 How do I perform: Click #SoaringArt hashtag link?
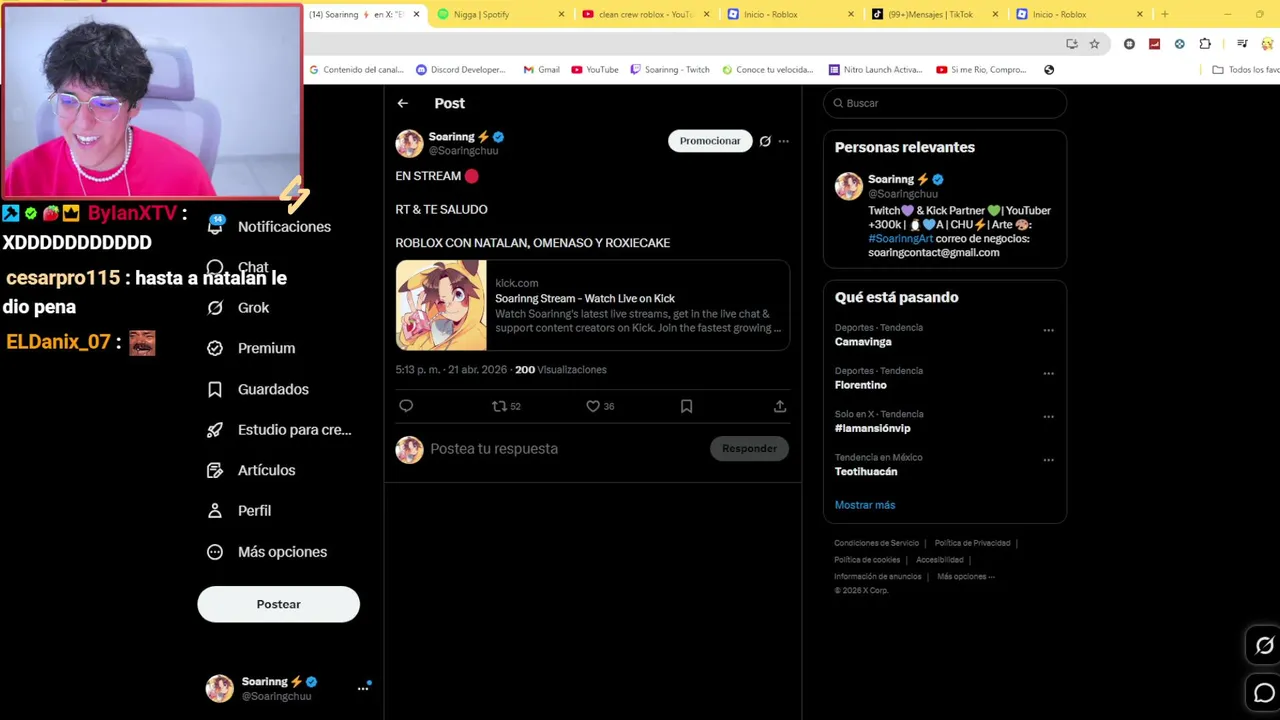click(x=900, y=239)
